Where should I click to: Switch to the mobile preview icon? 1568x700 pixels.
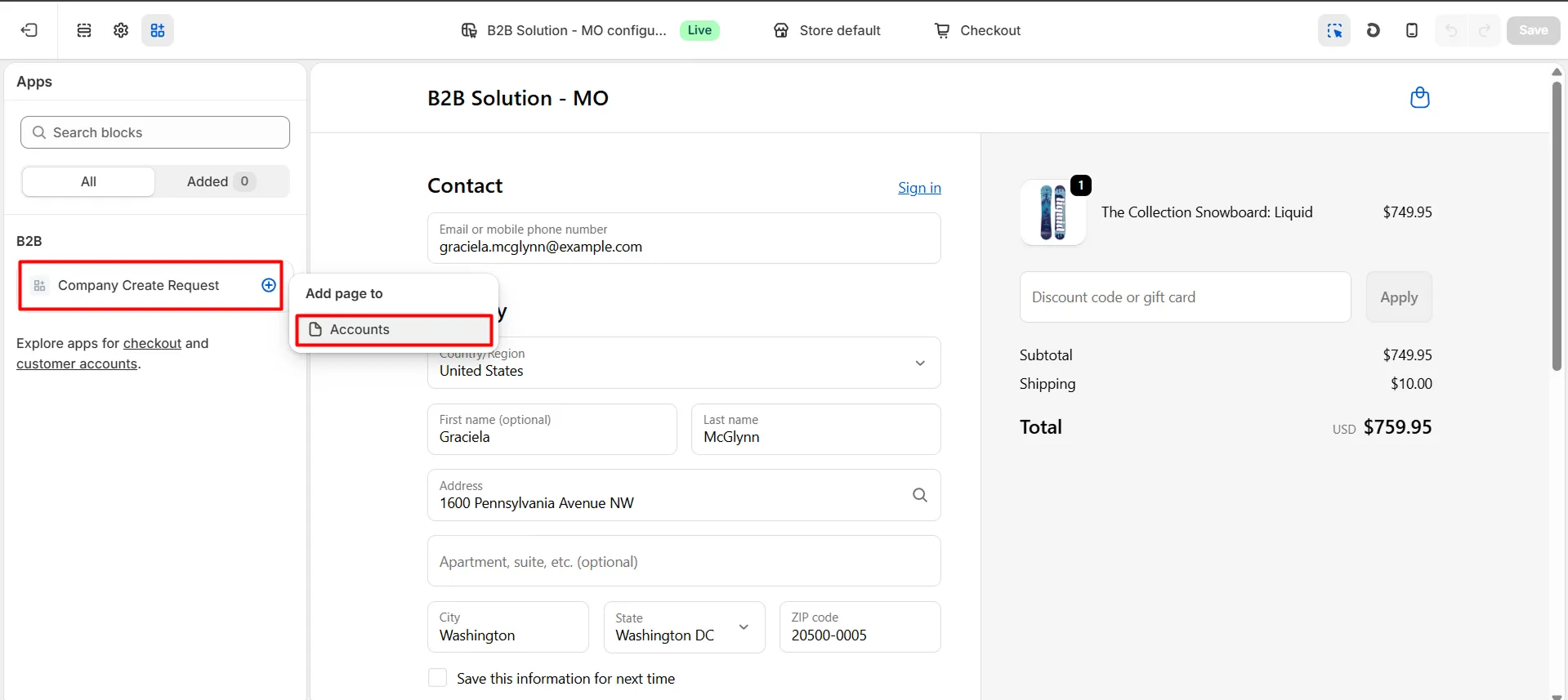pos(1411,30)
